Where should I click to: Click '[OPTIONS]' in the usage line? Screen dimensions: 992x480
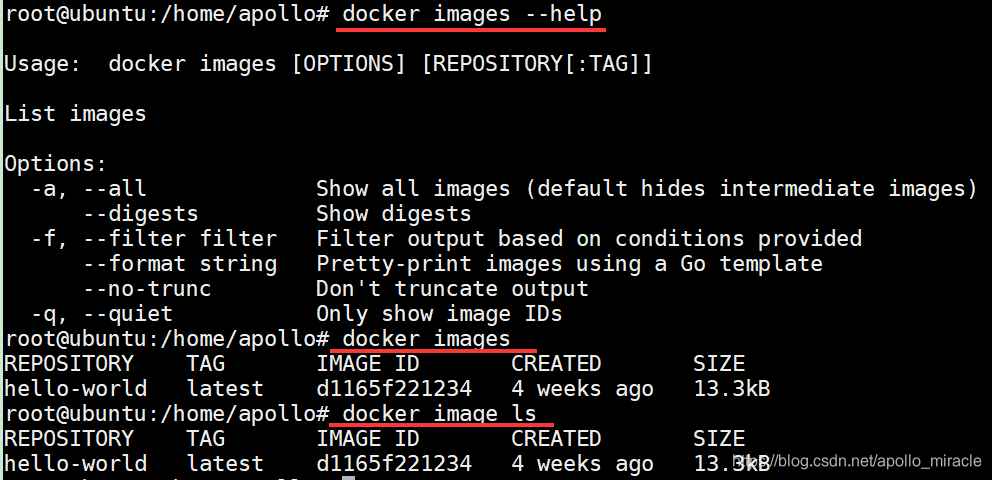pos(349,64)
